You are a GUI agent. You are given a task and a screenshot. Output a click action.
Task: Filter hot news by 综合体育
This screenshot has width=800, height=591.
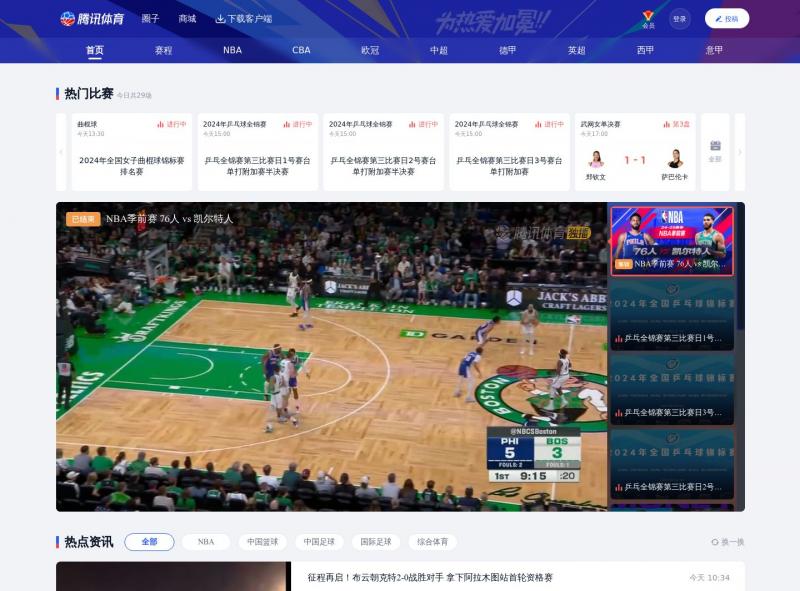point(433,541)
